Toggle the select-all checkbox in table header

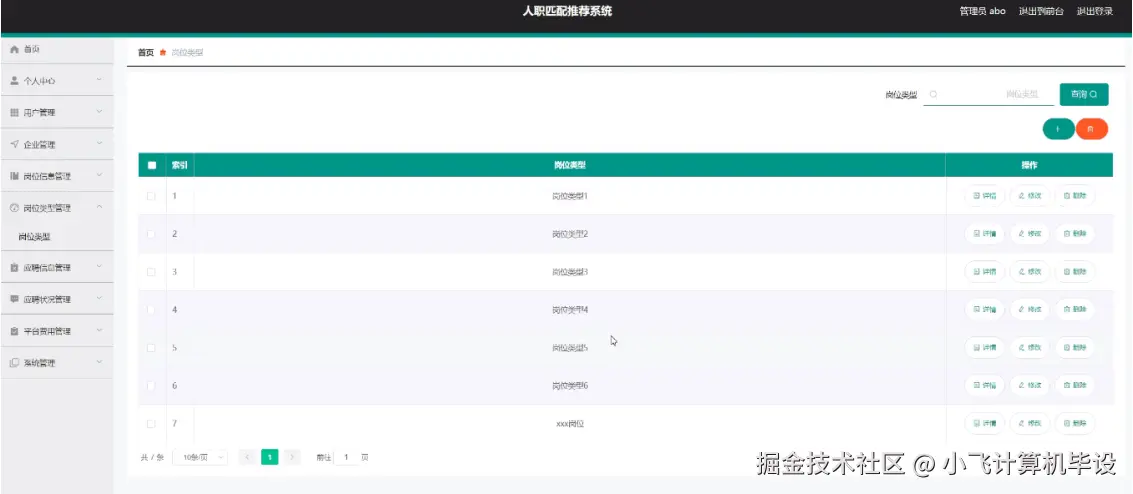click(152, 165)
